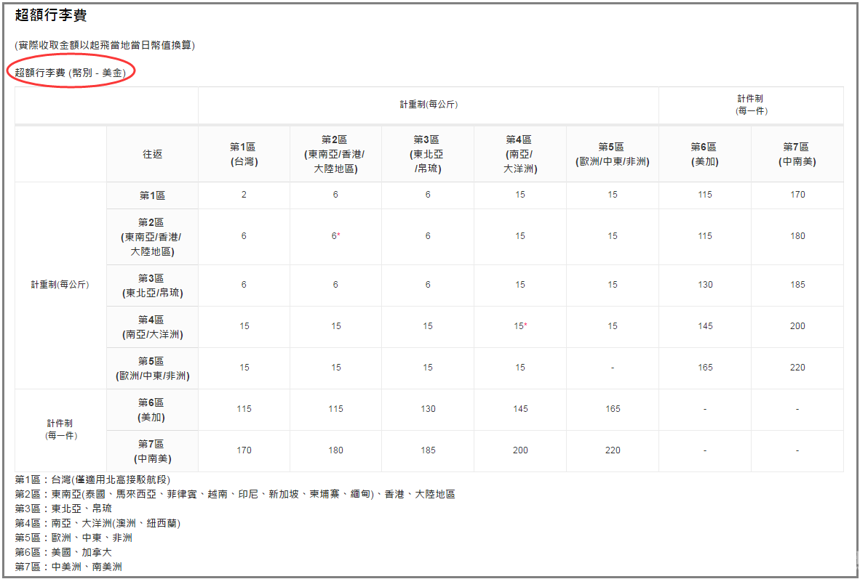Click the 第7區(中南美) column header
This screenshot has height=579, width=860.
797,154
